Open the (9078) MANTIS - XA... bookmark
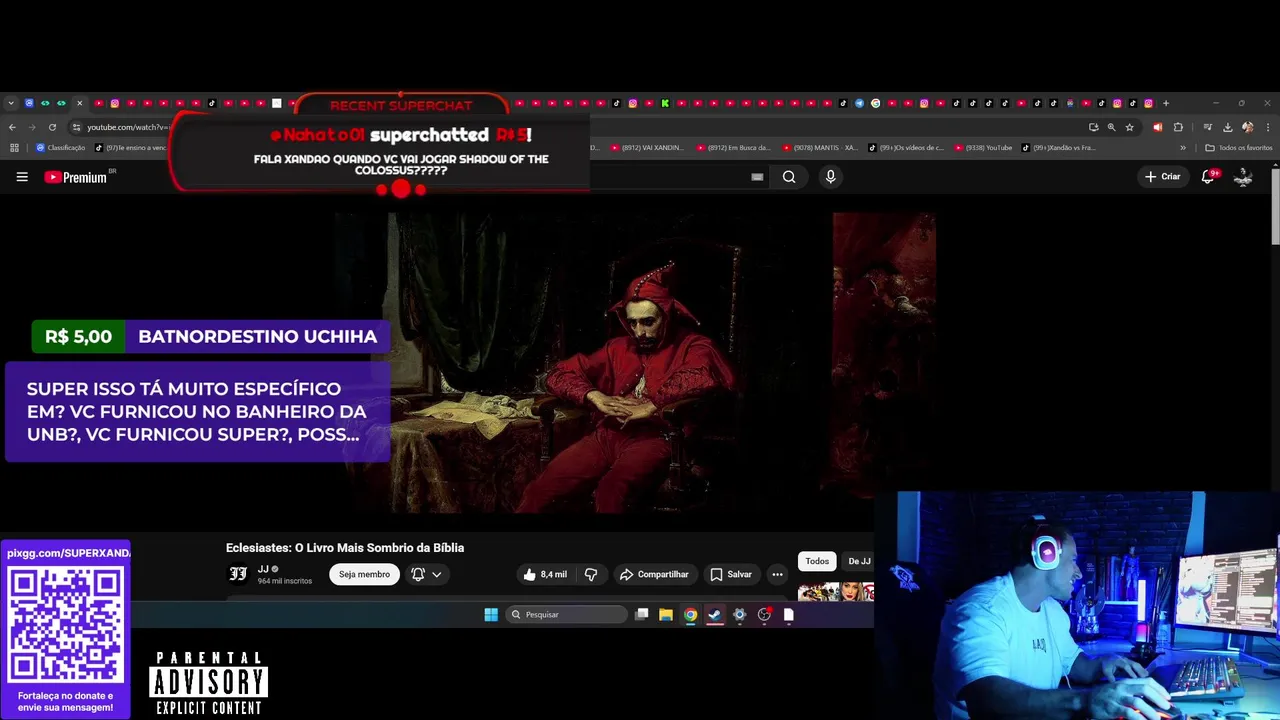 tap(820, 148)
